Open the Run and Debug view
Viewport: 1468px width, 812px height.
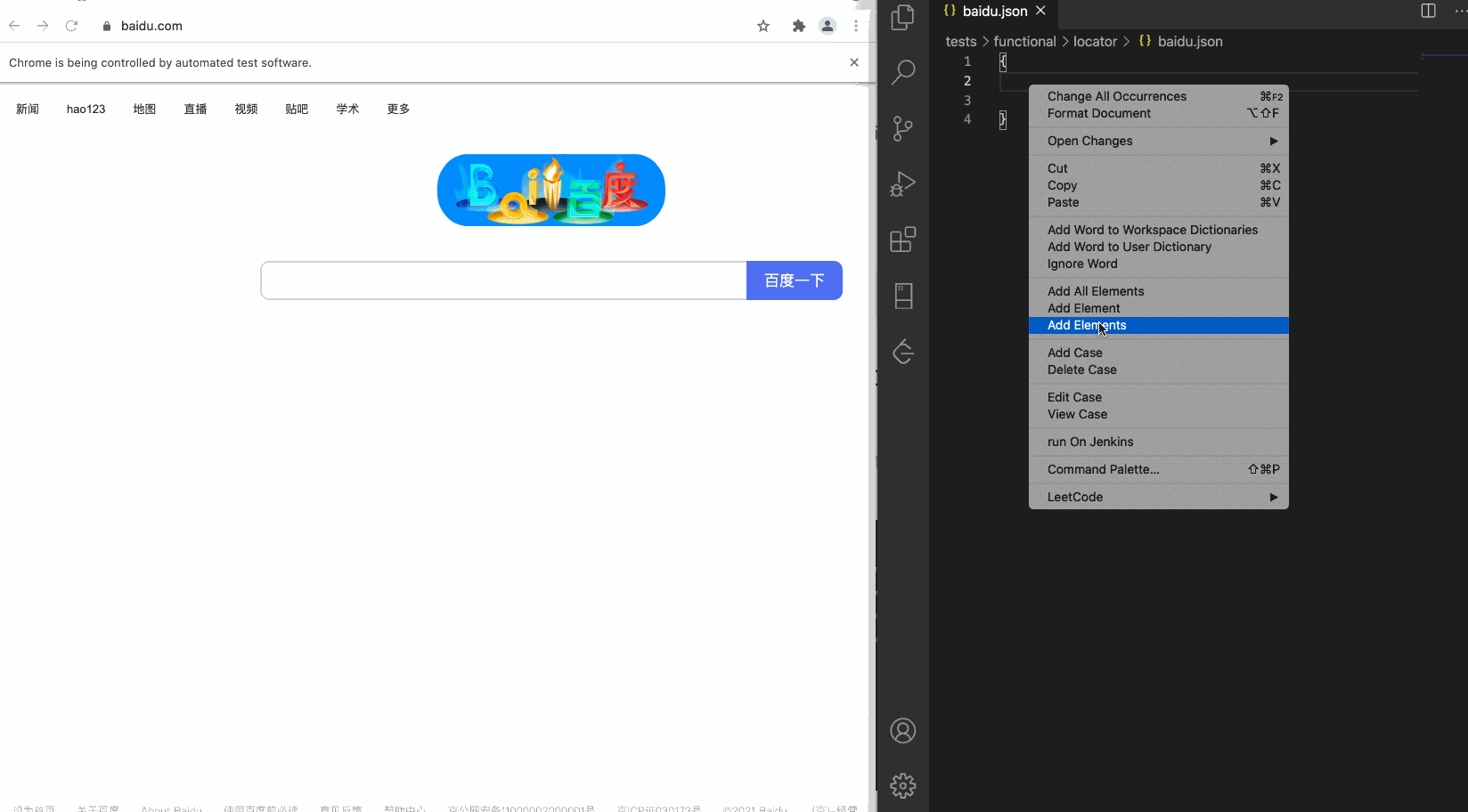[903, 184]
